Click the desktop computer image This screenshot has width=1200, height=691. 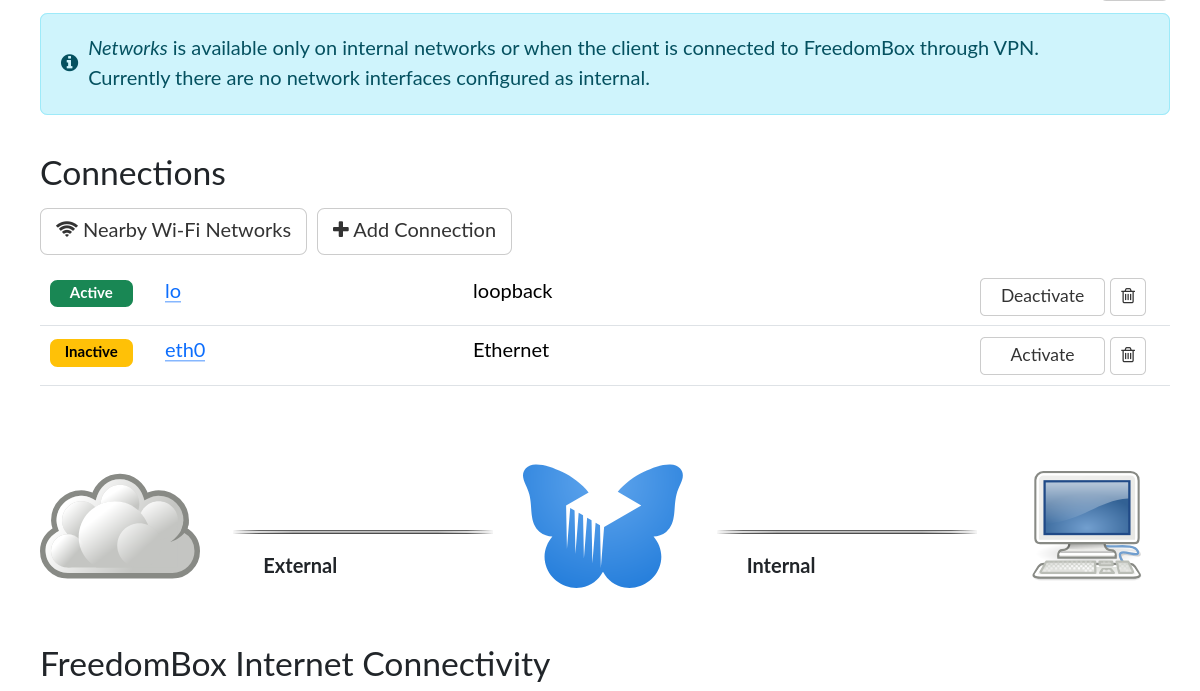coord(1086,524)
